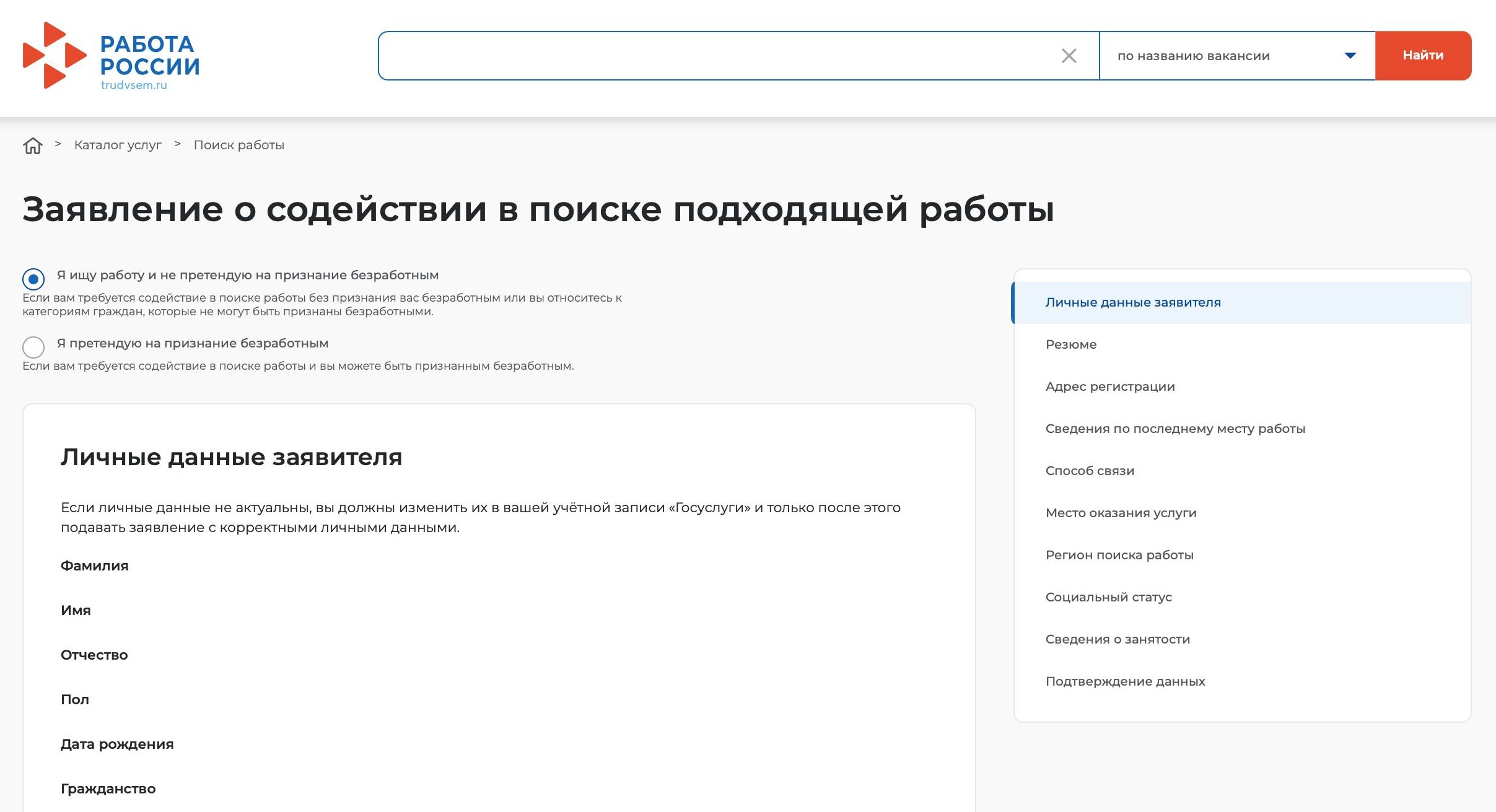Open breadcrumb link 'Каталог услуг'
Screen dimensions: 1496x812
click(118, 144)
